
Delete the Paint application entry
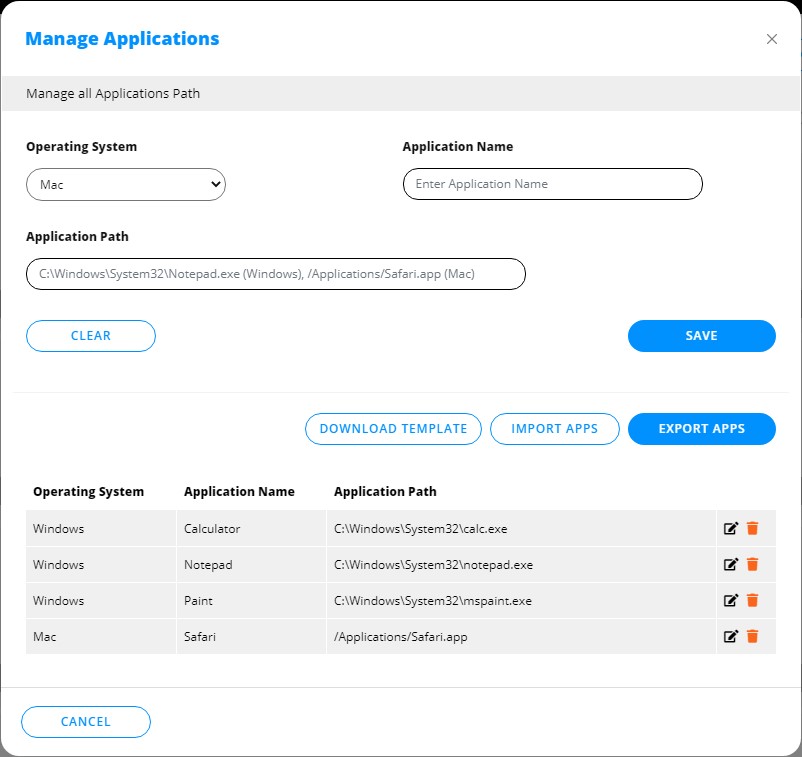(x=753, y=600)
